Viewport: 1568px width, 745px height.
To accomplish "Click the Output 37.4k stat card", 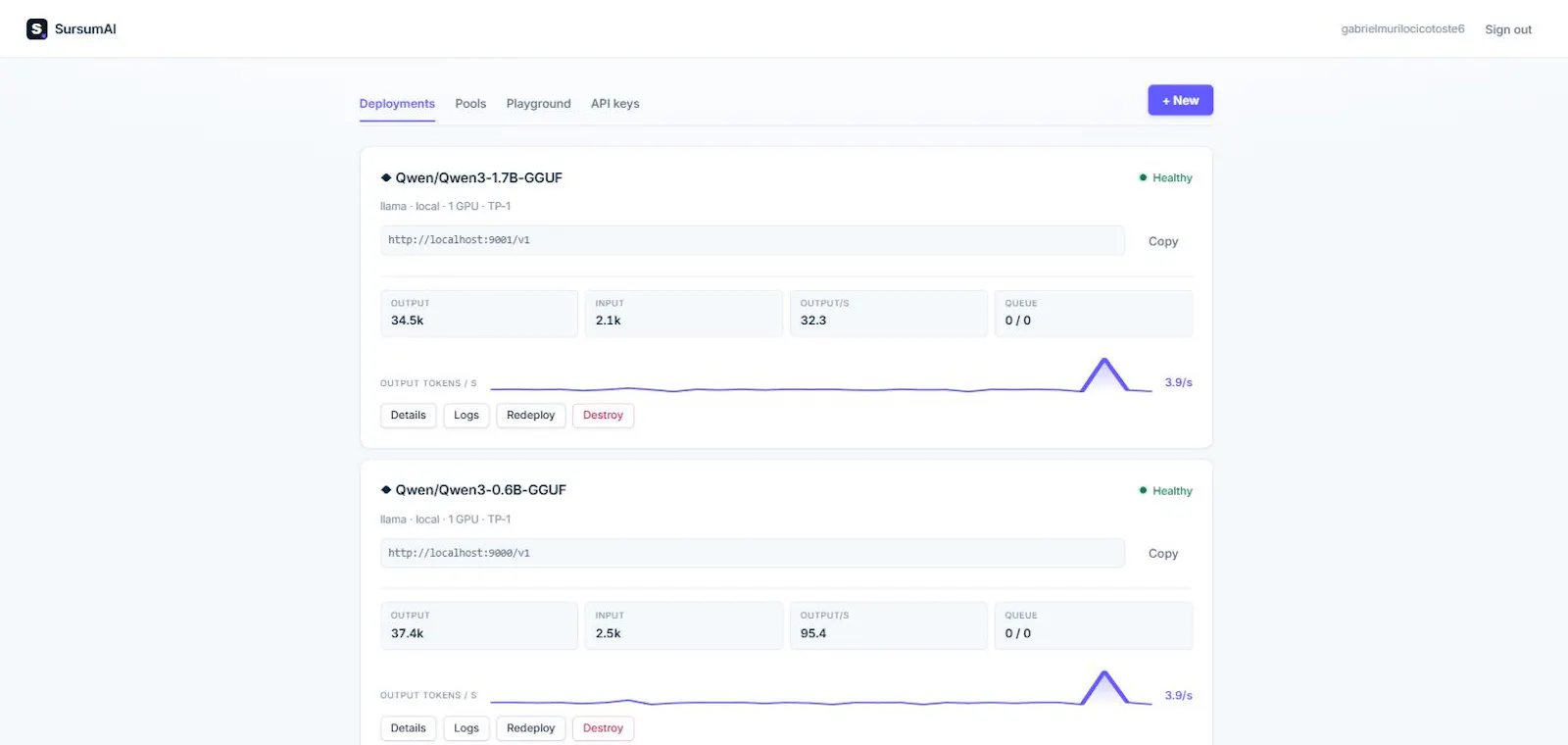I will [x=479, y=626].
